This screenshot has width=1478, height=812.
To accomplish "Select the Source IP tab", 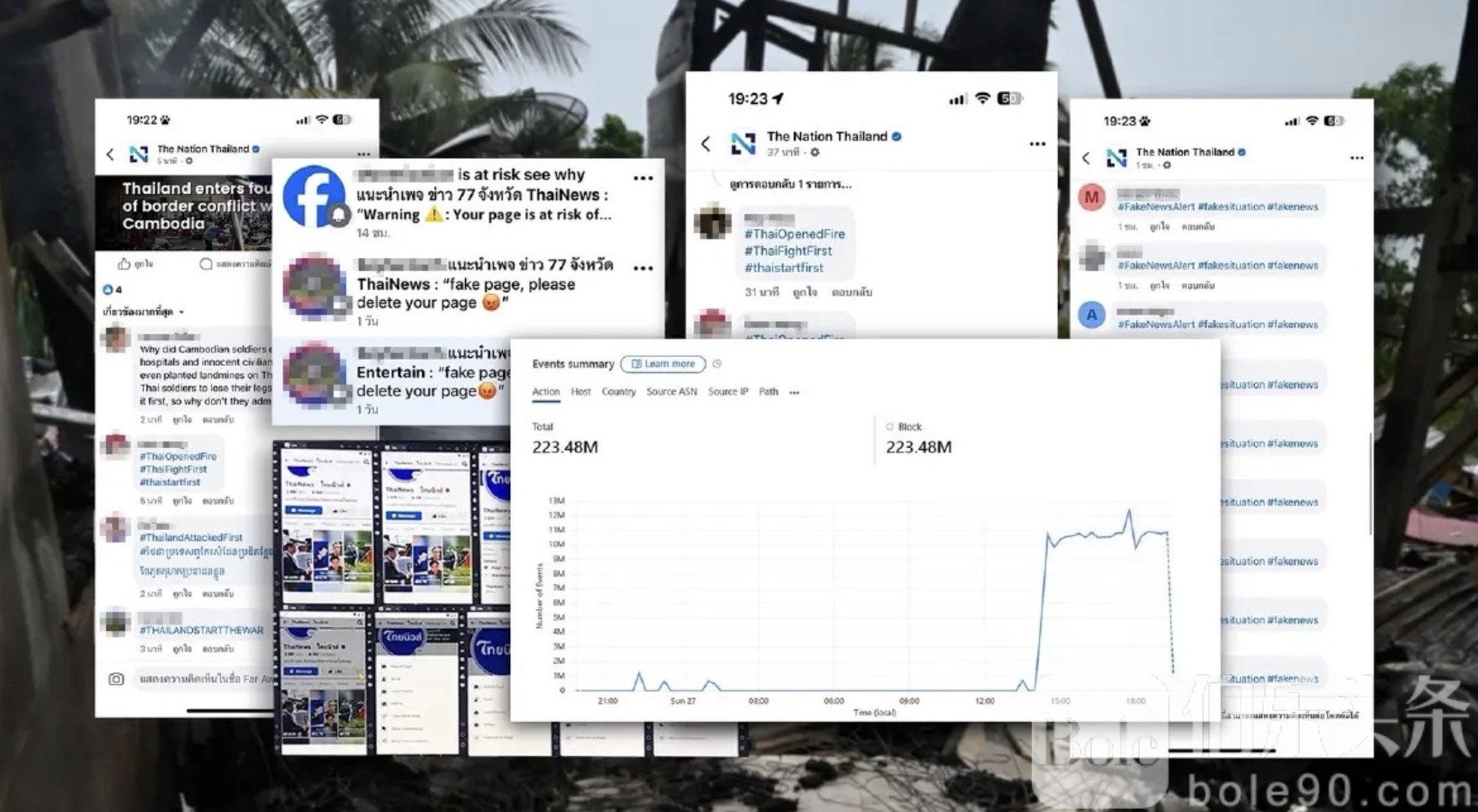I will click(728, 392).
